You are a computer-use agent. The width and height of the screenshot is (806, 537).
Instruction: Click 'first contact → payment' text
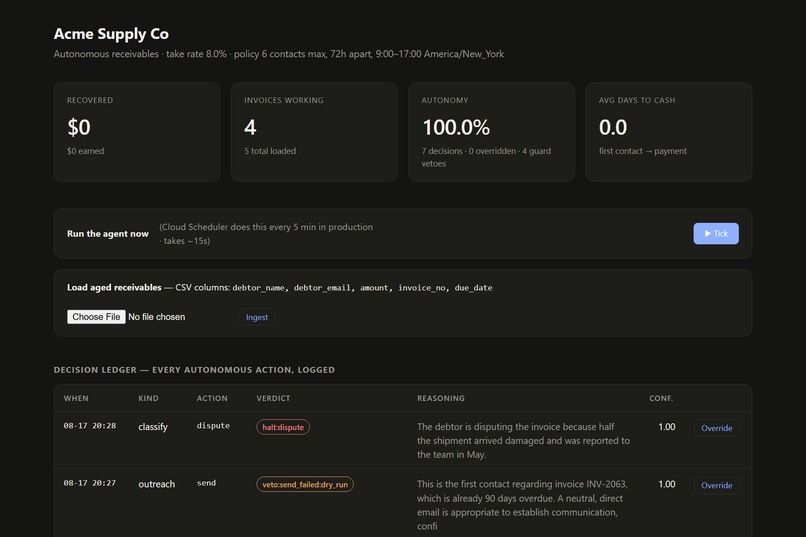(x=643, y=151)
